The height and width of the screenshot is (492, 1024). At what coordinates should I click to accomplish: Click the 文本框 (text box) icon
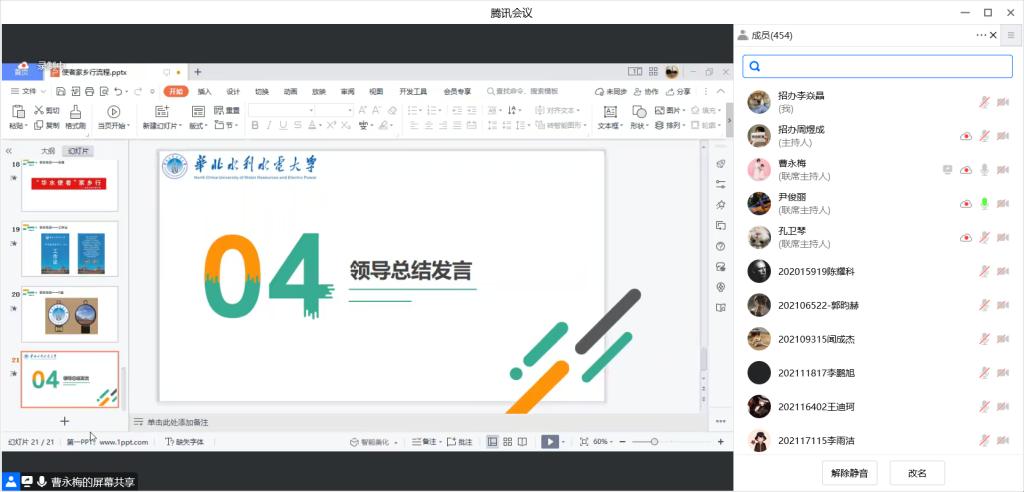pyautogui.click(x=609, y=111)
